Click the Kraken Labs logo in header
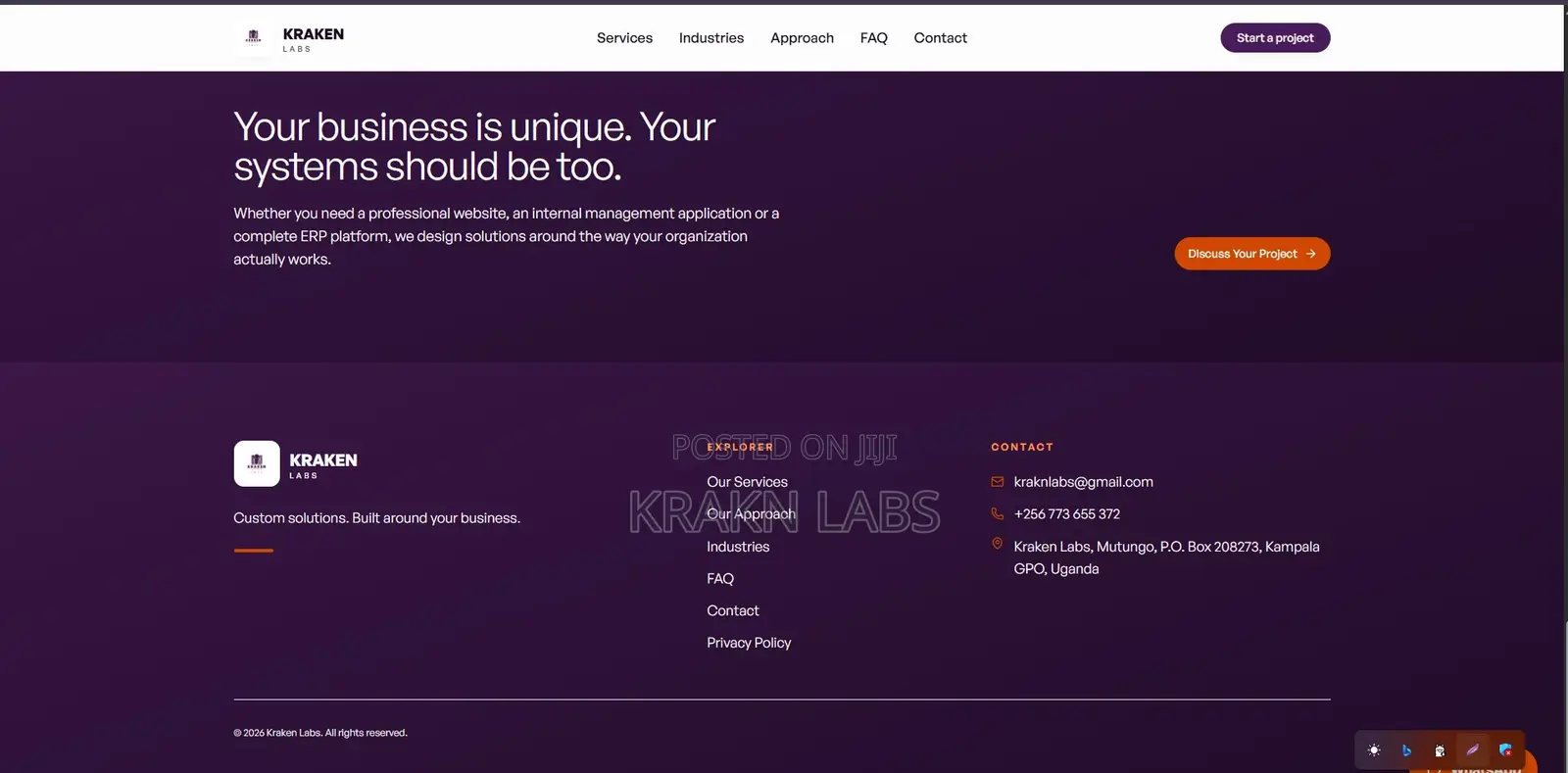 (254, 38)
